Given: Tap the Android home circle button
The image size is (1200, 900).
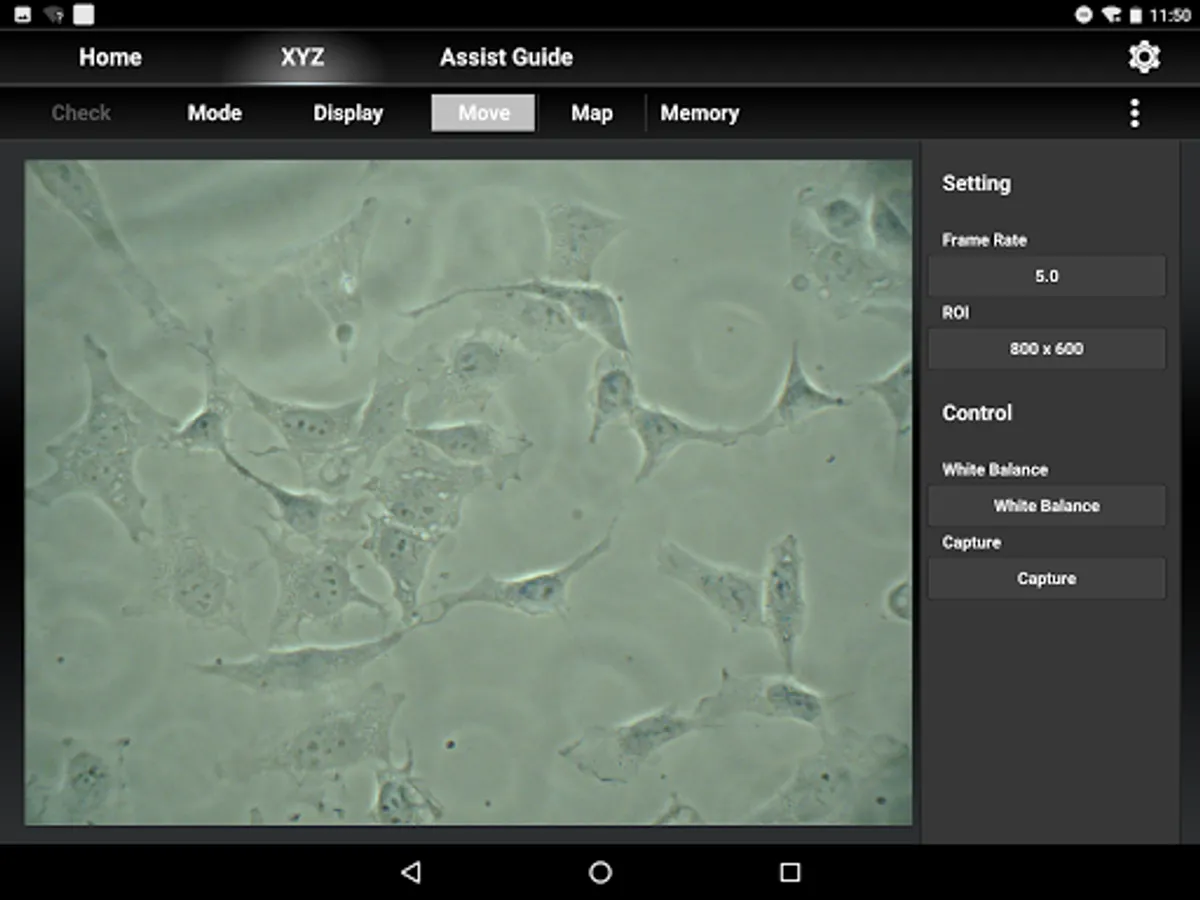Looking at the screenshot, I should pos(600,872).
